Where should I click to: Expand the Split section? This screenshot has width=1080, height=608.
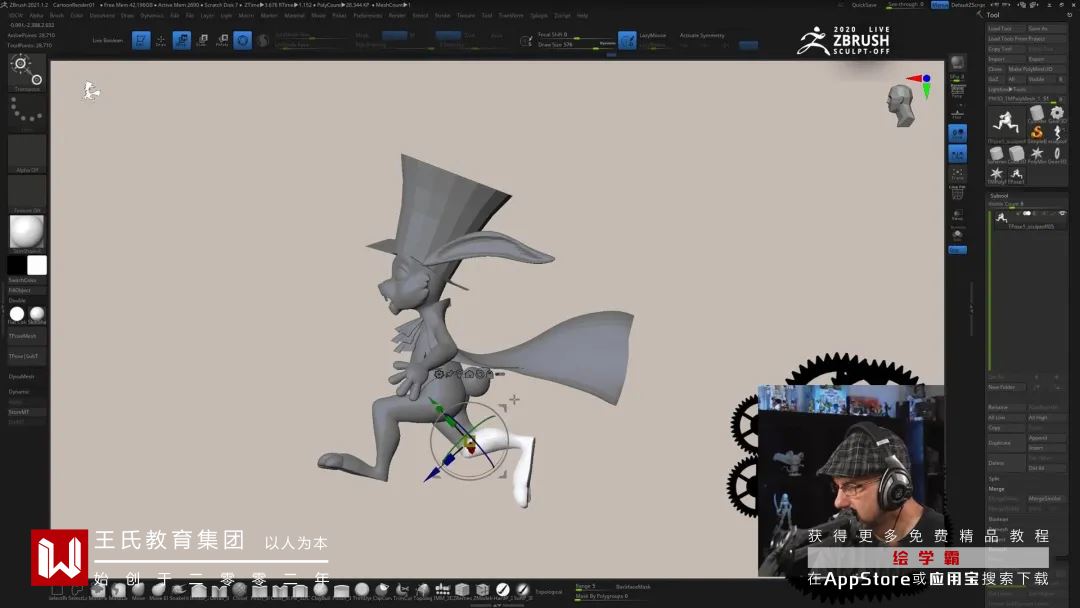(x=995, y=479)
